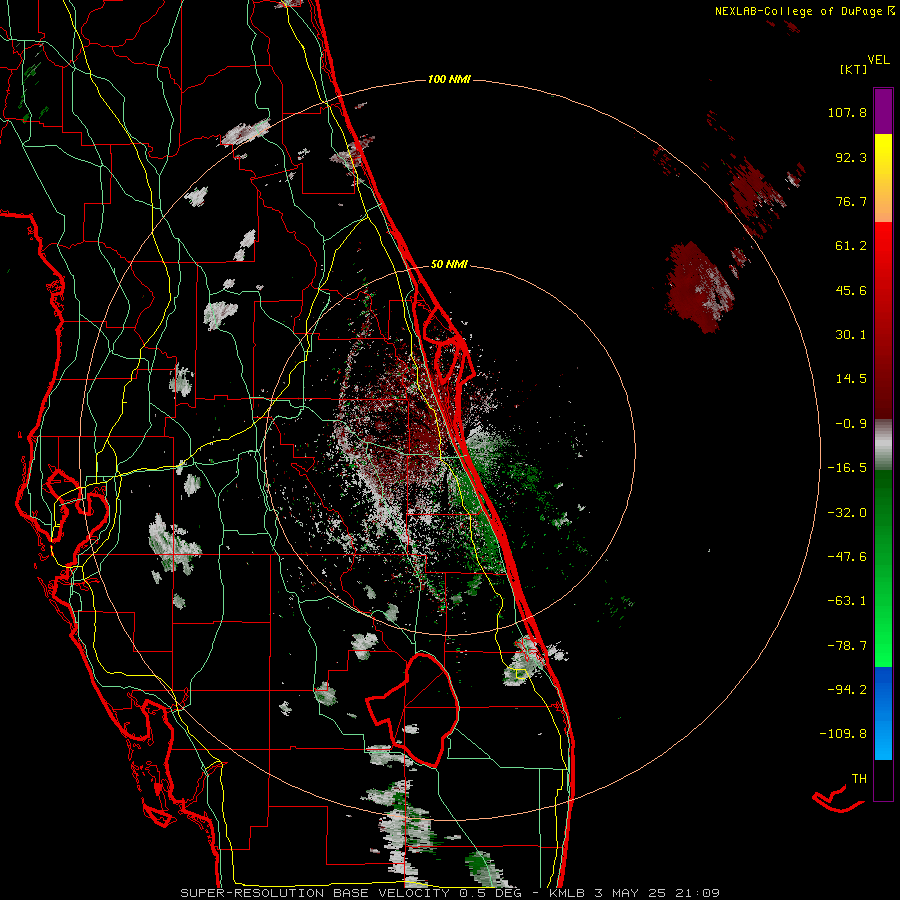The width and height of the screenshot is (900, 900).
Task: Click the VEL label above the color scale
Action: click(878, 60)
